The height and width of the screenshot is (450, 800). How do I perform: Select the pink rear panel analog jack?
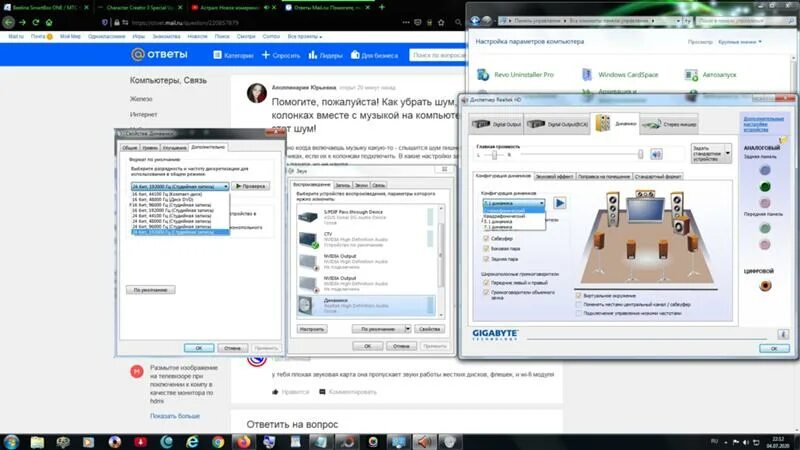(765, 203)
